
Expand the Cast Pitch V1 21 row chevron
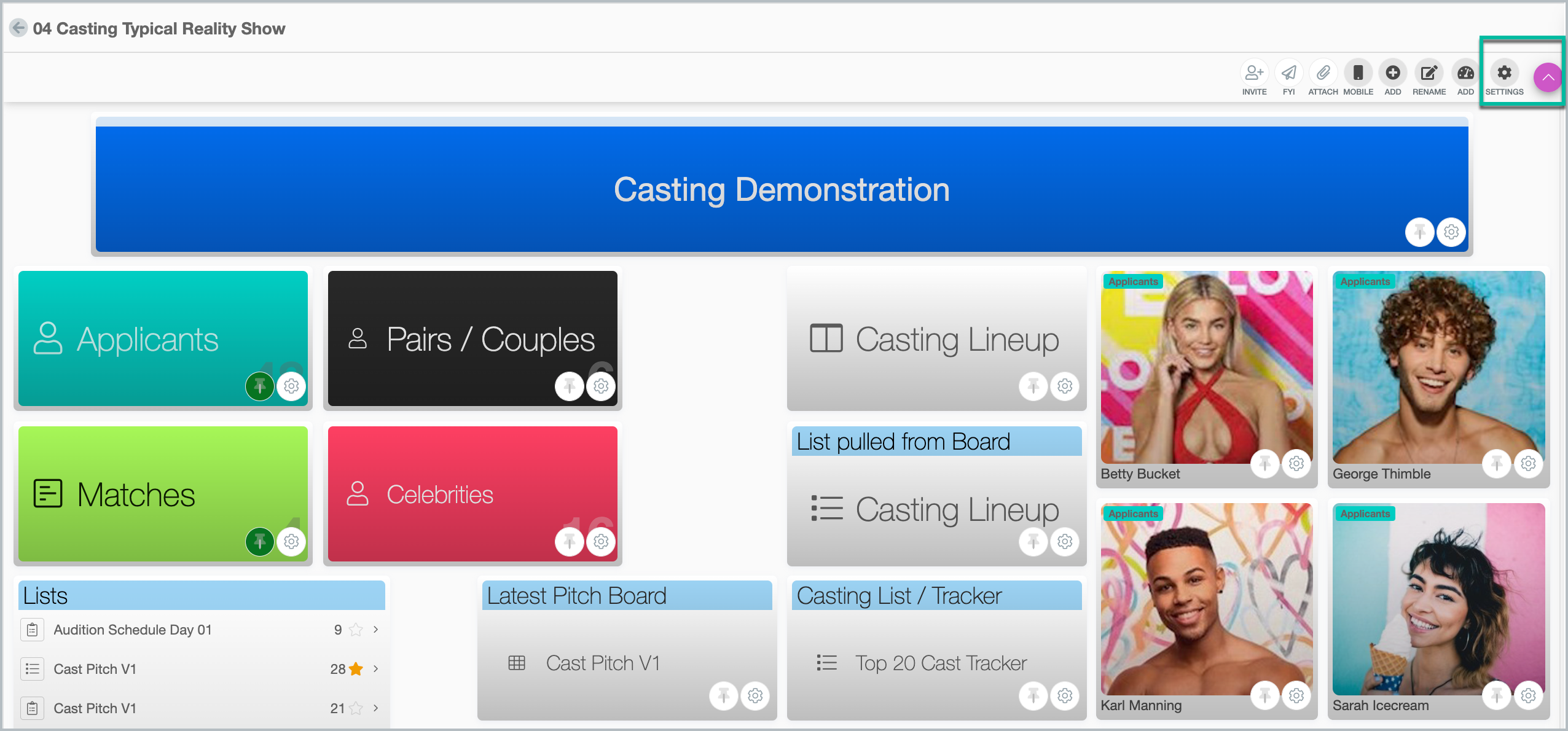(375, 708)
